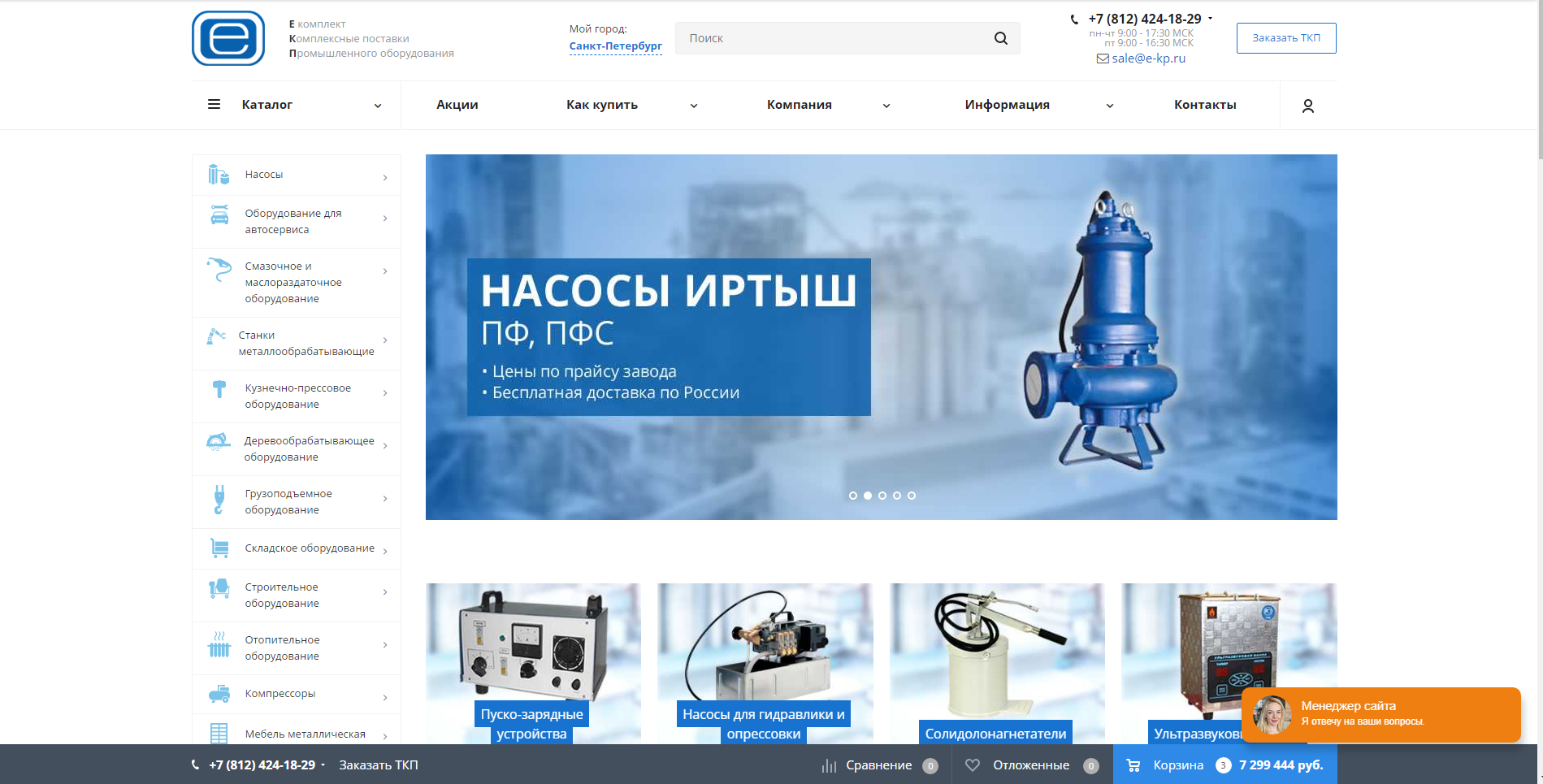Click the search magnifier icon
The image size is (1543, 784).
tap(1001, 38)
